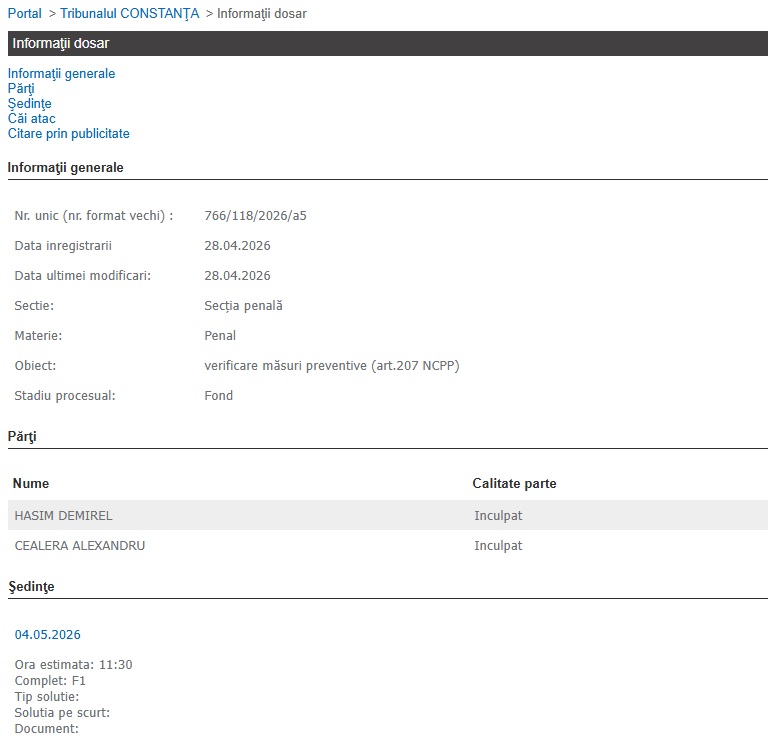Screen dimensions: 778x742
Task: Open the Tribunalul CONSTANȚA breadcrumb link
Action: pyautogui.click(x=130, y=14)
